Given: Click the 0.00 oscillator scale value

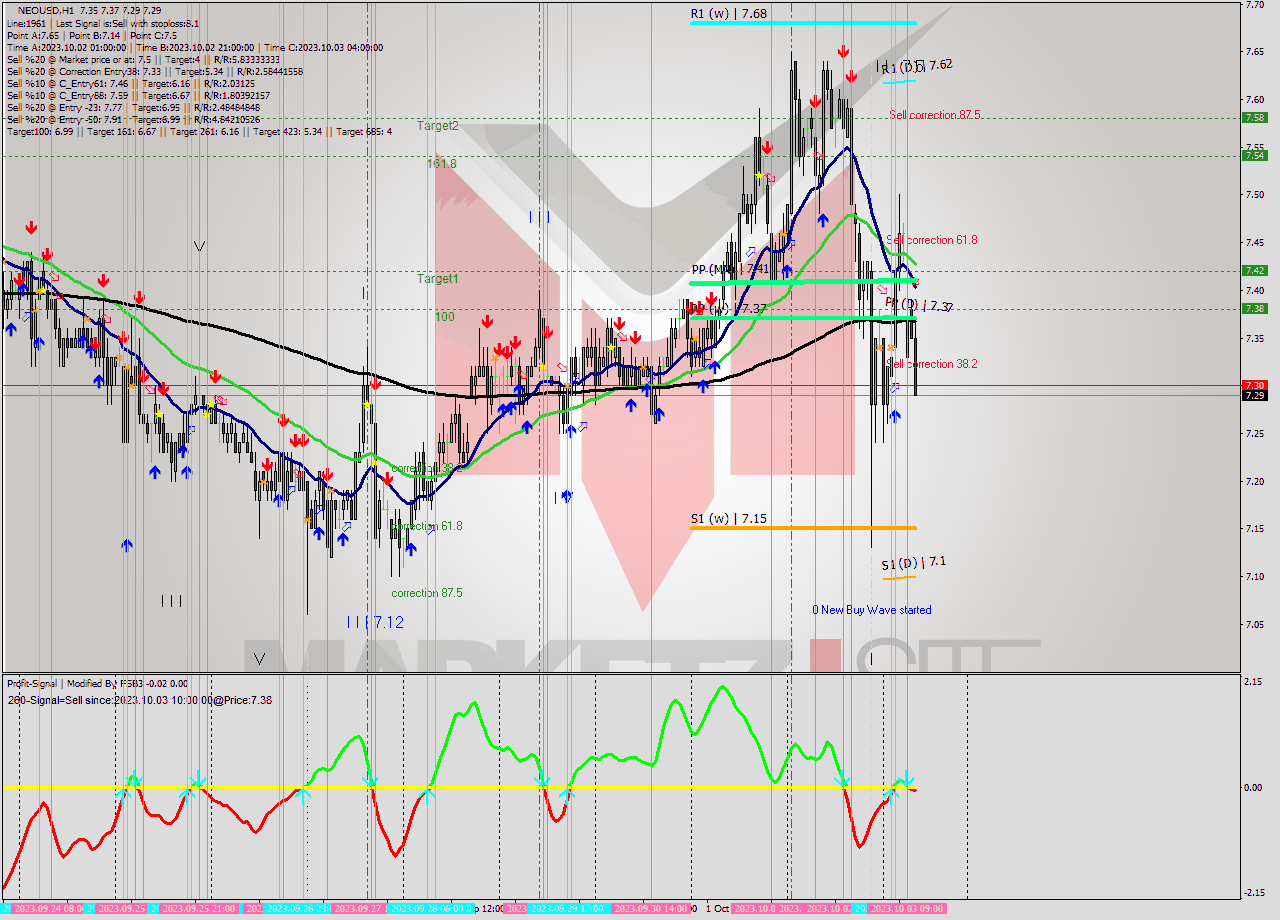Looking at the screenshot, I should coord(1254,788).
